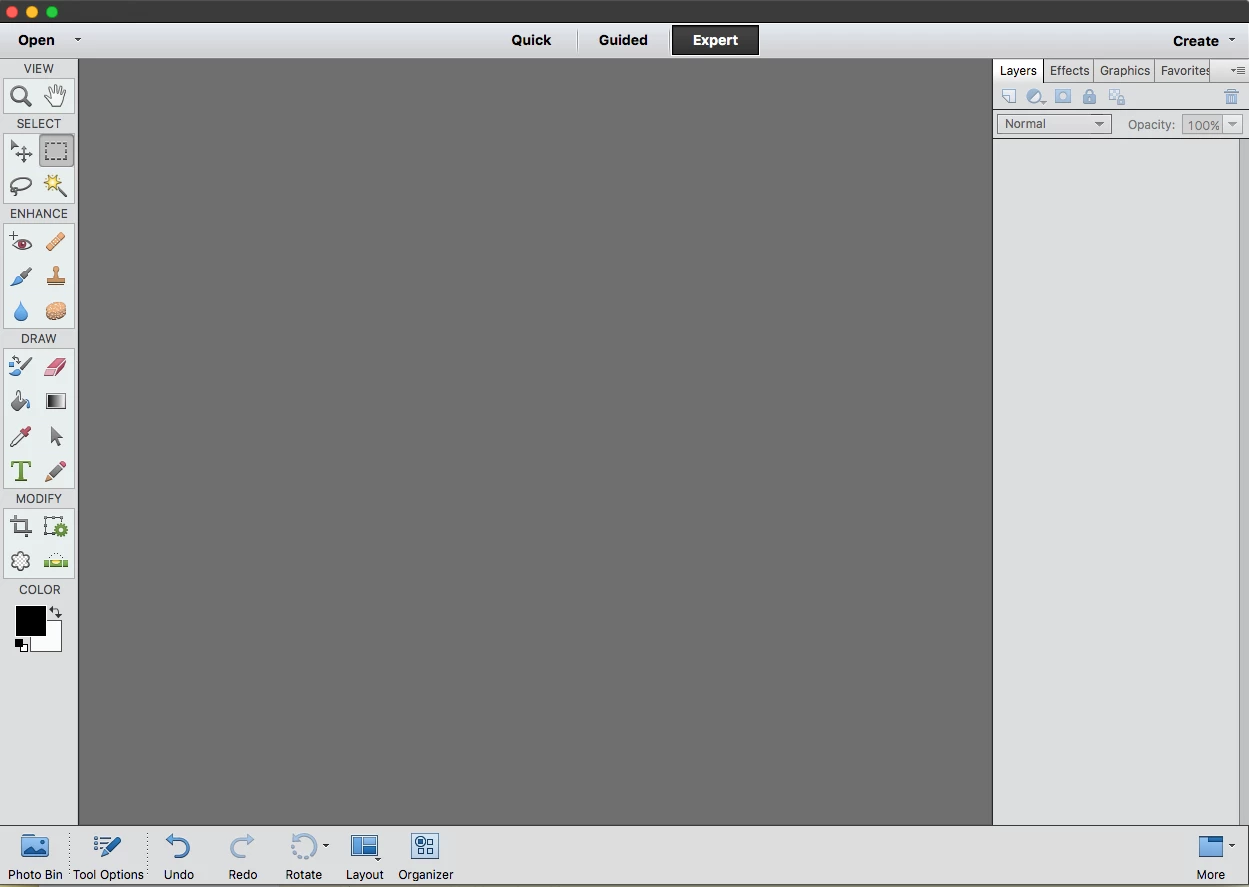
Task: Add a layer mask icon
Action: coord(1063,97)
